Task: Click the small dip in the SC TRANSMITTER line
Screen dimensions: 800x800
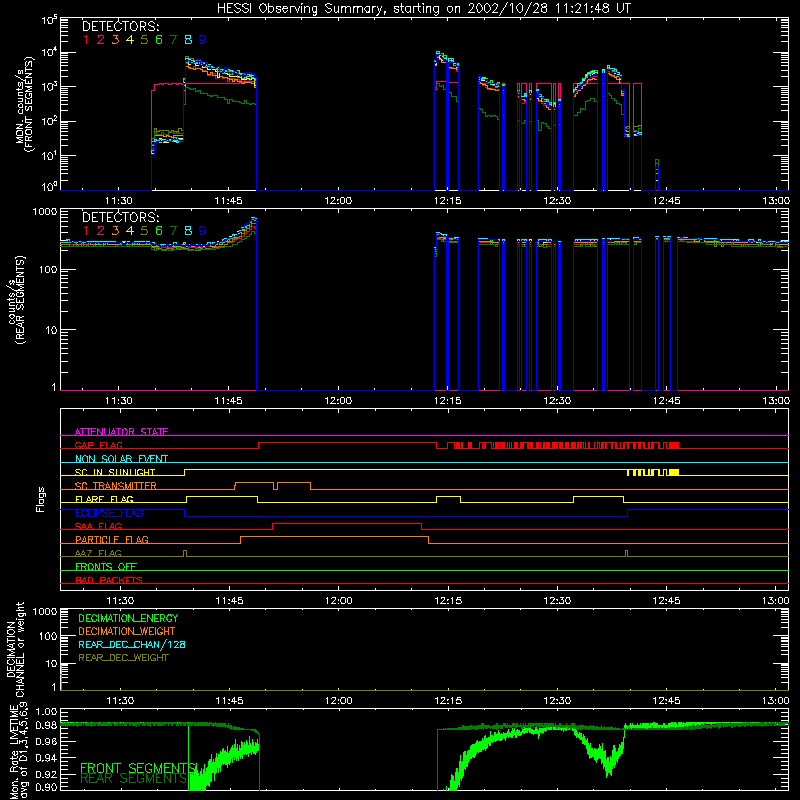Action: 276,486
